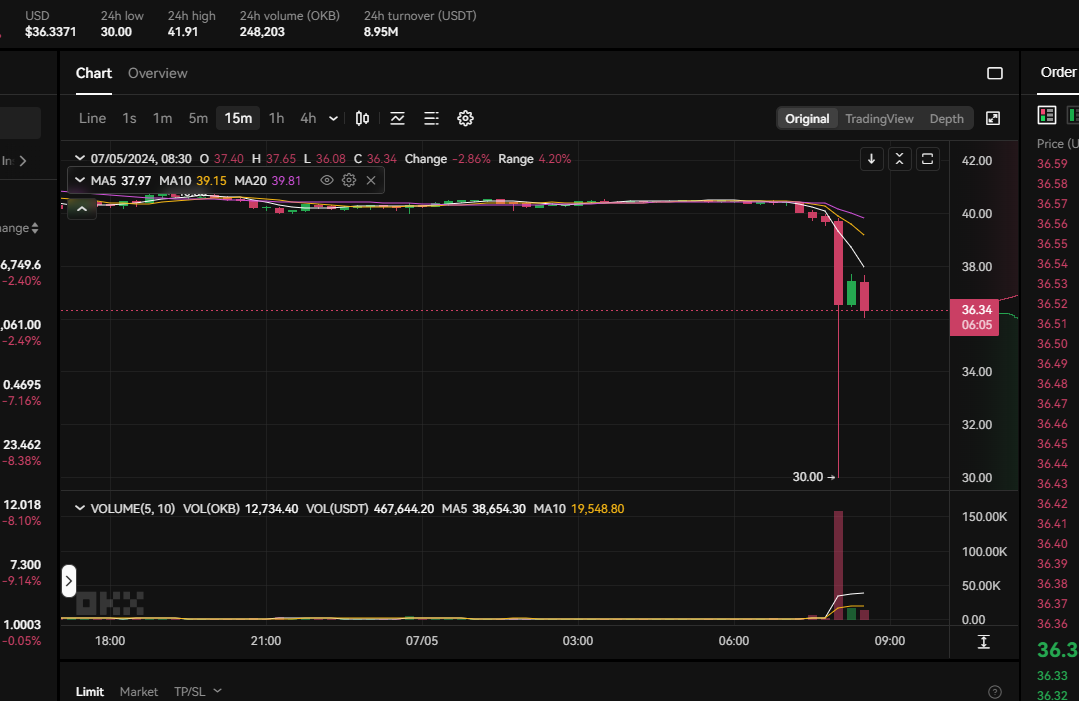
Task: Click the 36.59 ask price row
Action: (1053, 164)
